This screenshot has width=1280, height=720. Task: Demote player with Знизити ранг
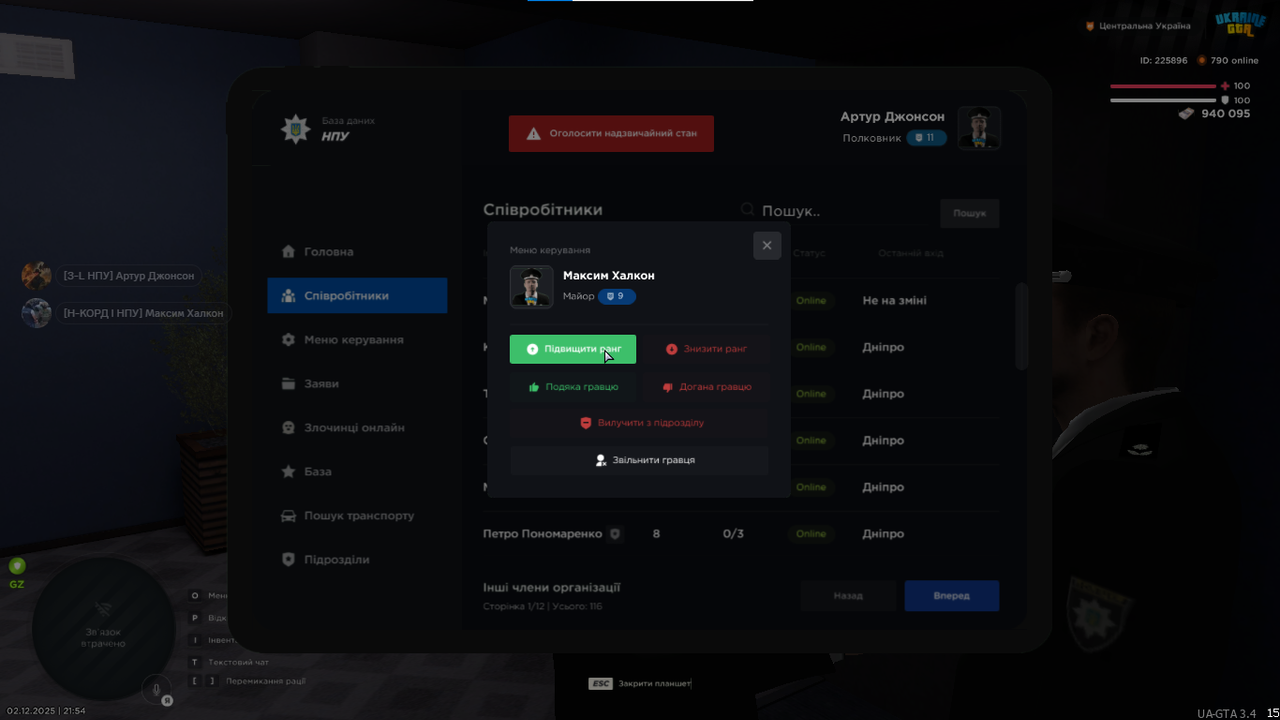point(706,349)
